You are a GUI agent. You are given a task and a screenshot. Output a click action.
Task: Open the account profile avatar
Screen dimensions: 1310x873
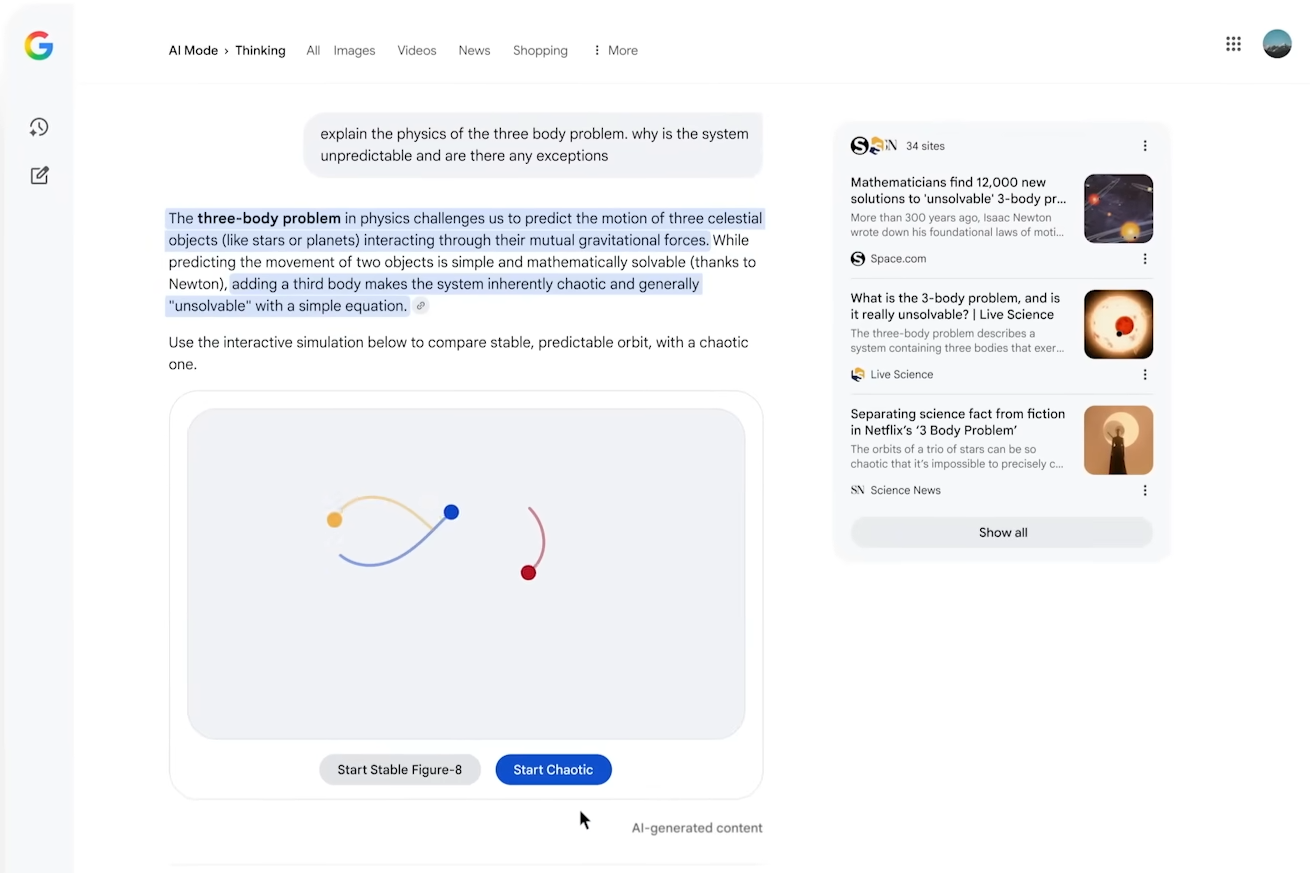click(x=1277, y=44)
